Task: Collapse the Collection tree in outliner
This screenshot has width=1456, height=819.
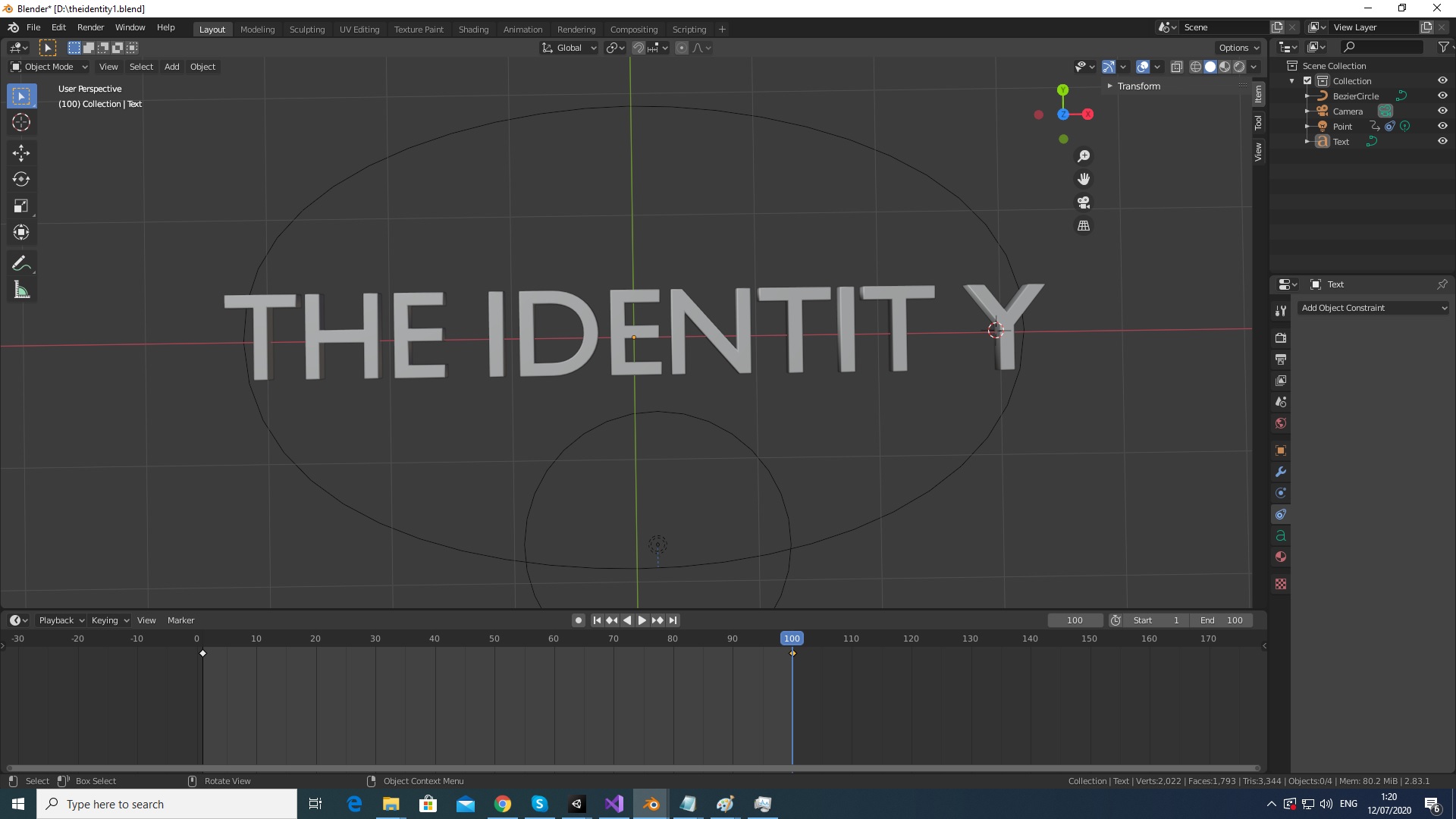Action: [1292, 81]
